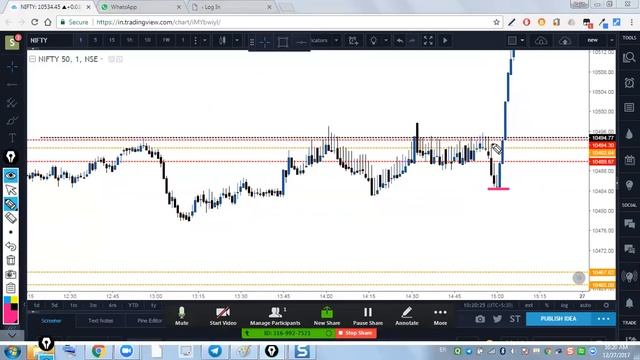Switch to the WhatsApp browser tab
Image resolution: width=640 pixels, height=360 pixels.
[x=140, y=7]
